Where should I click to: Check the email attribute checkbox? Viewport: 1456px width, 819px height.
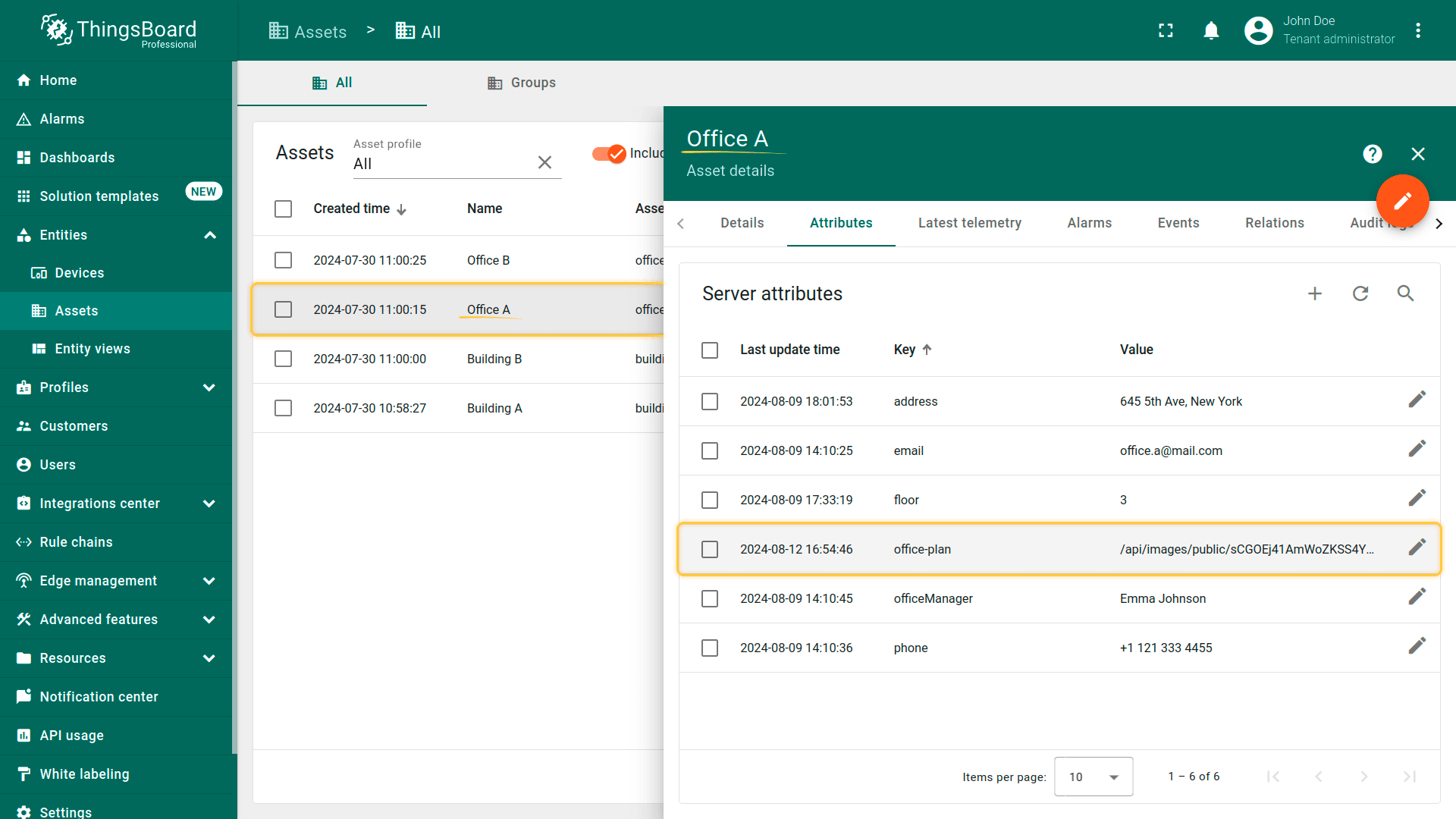(x=710, y=450)
